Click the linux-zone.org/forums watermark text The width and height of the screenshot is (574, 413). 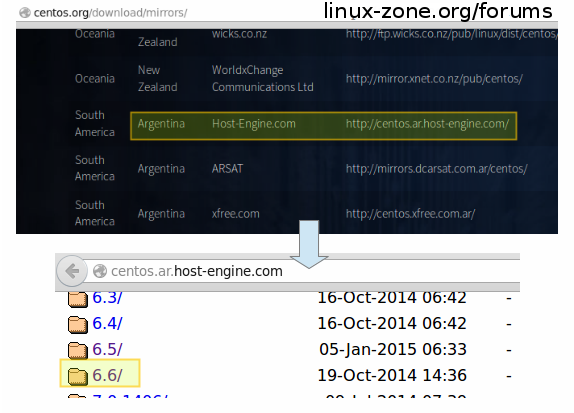438,11
